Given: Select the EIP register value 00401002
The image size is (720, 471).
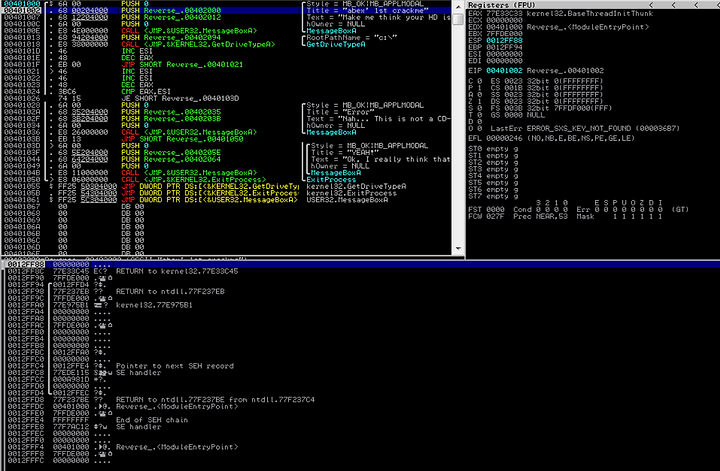Looking at the screenshot, I should [x=504, y=71].
